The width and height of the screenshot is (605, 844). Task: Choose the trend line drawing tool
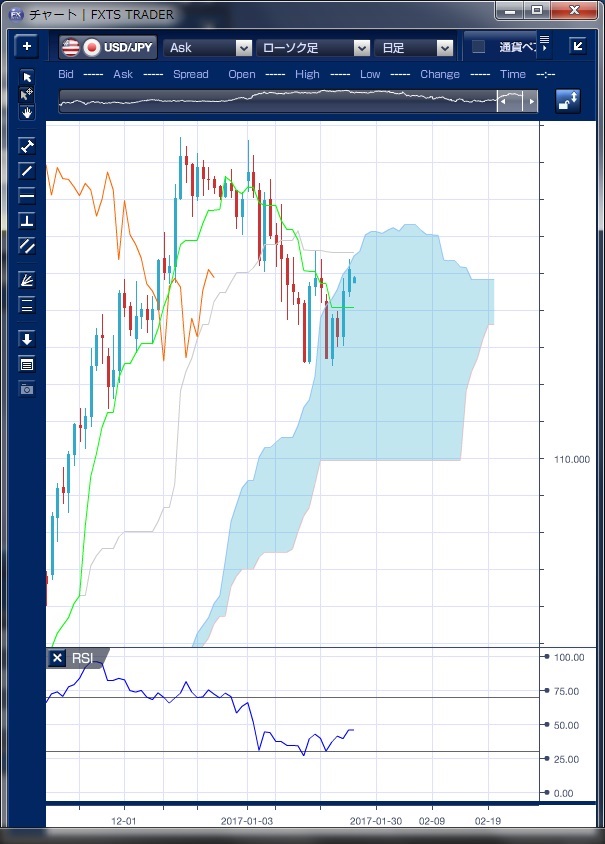[x=27, y=171]
